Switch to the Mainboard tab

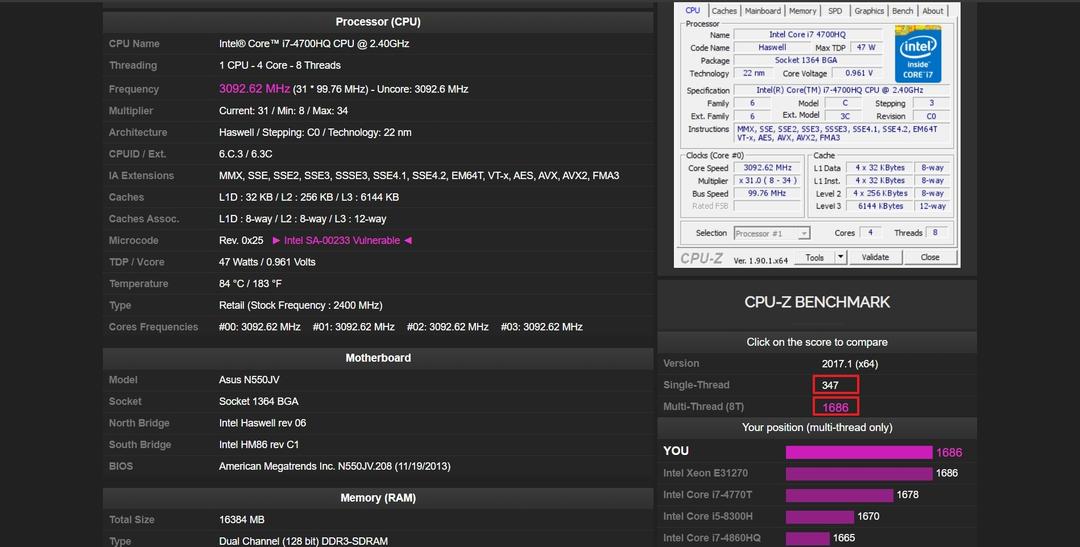pyautogui.click(x=763, y=11)
